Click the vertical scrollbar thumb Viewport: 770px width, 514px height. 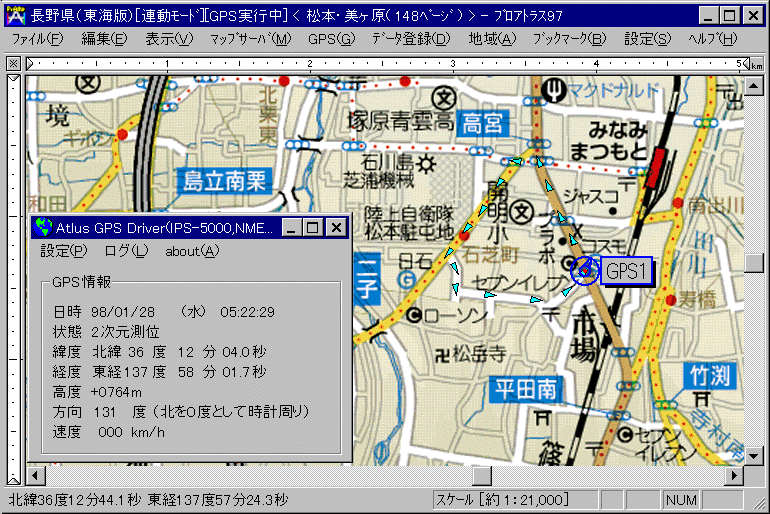753,263
